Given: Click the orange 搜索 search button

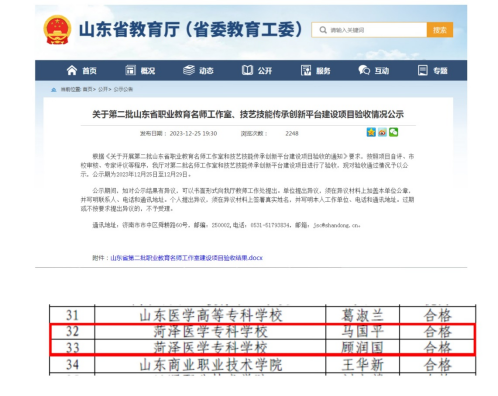Looking at the screenshot, I should [x=440, y=30].
